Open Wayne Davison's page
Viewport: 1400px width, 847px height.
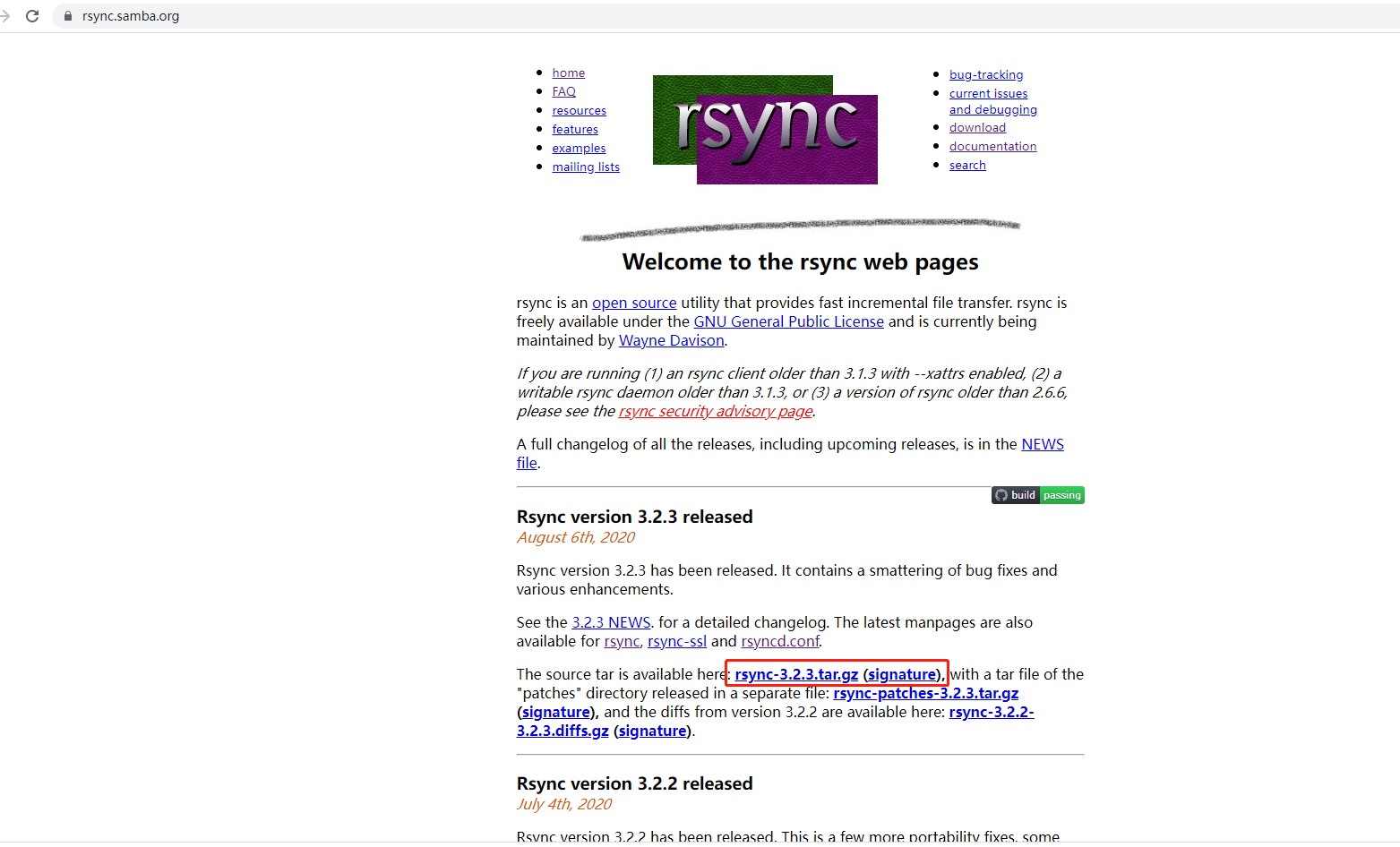coord(671,340)
